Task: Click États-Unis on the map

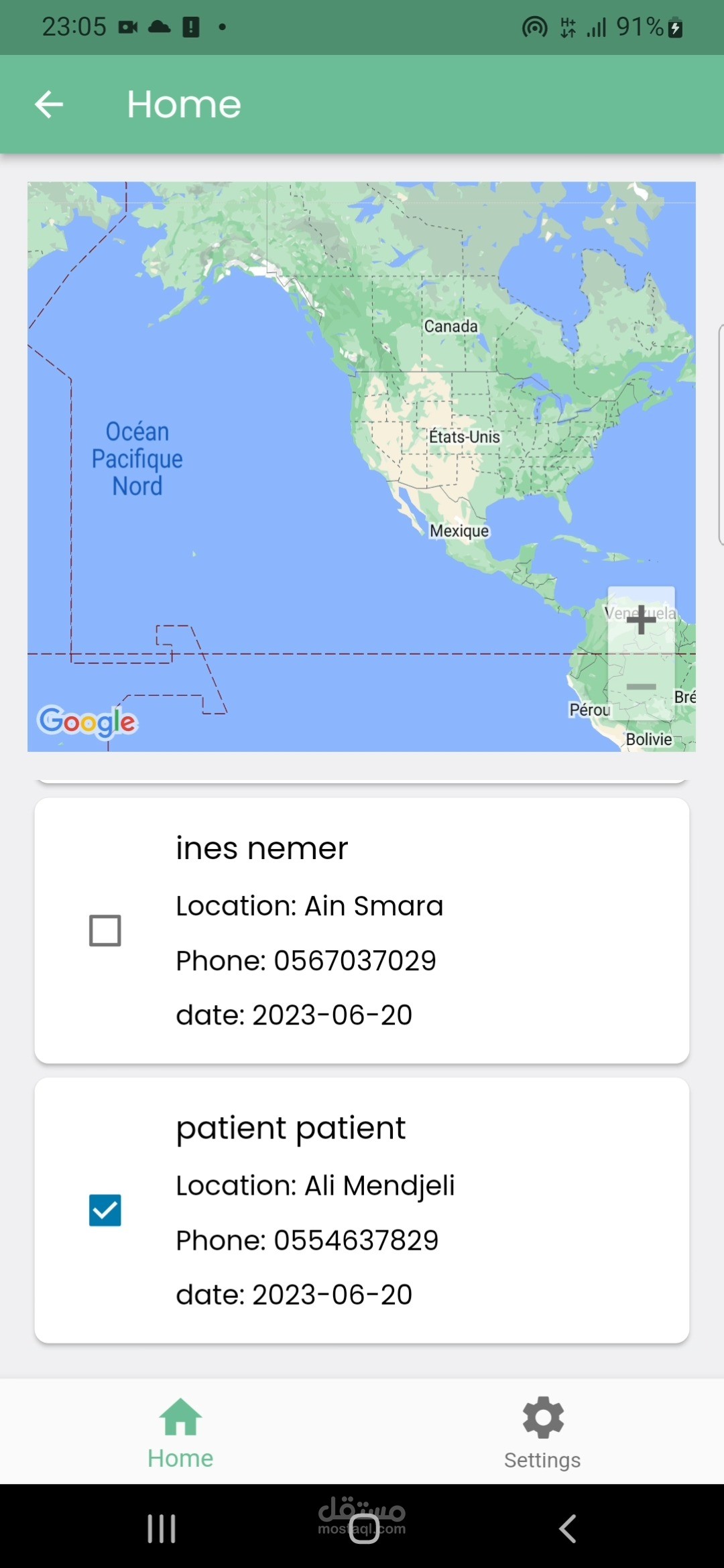Action: click(465, 437)
